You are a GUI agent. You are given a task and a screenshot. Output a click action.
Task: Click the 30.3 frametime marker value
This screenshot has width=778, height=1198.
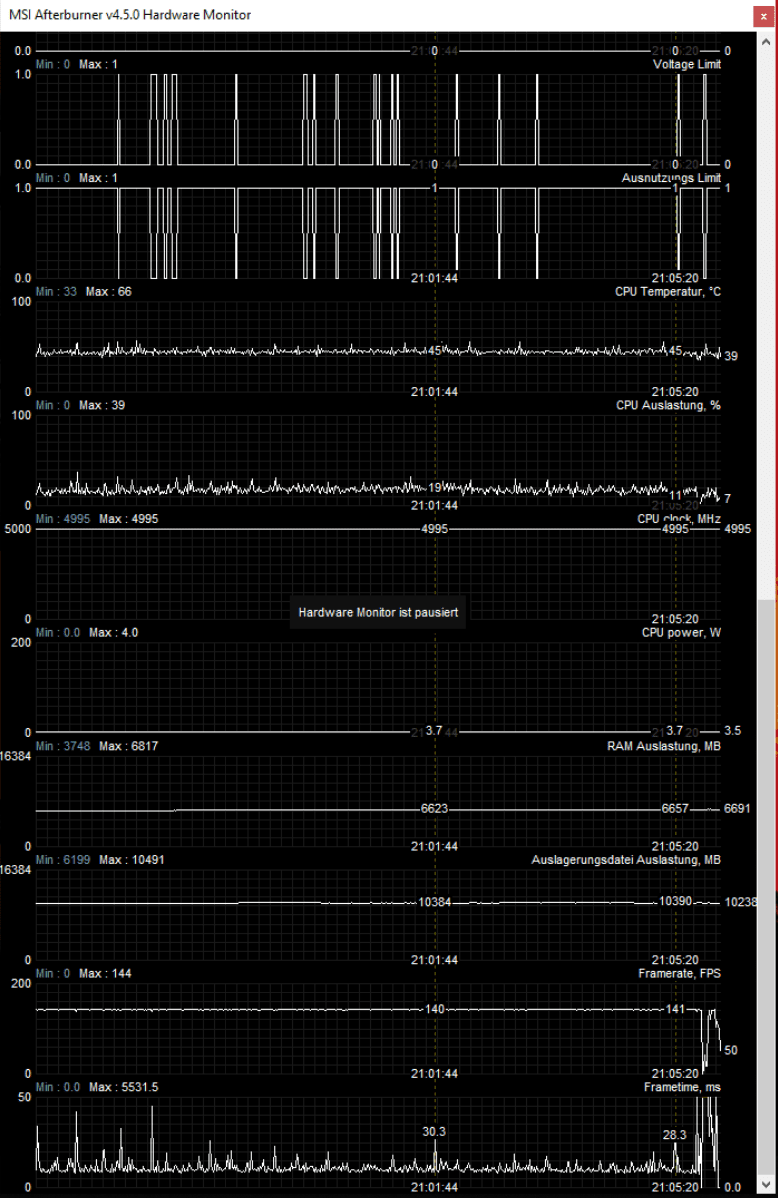(x=434, y=1132)
